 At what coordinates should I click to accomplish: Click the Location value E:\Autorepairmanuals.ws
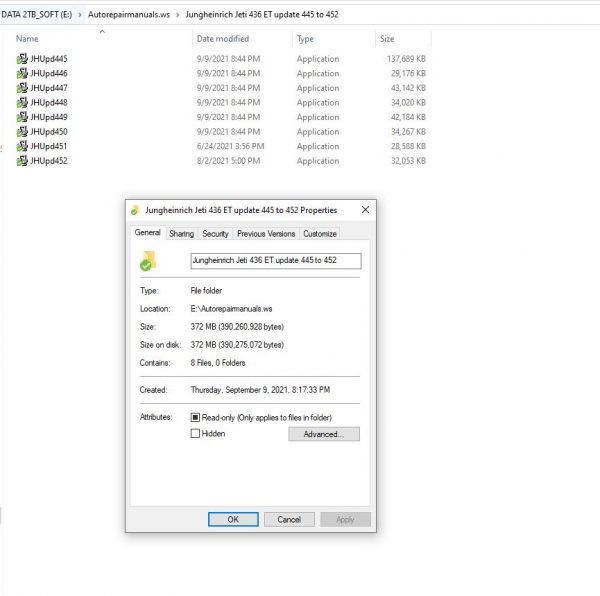pyautogui.click(x=232, y=309)
